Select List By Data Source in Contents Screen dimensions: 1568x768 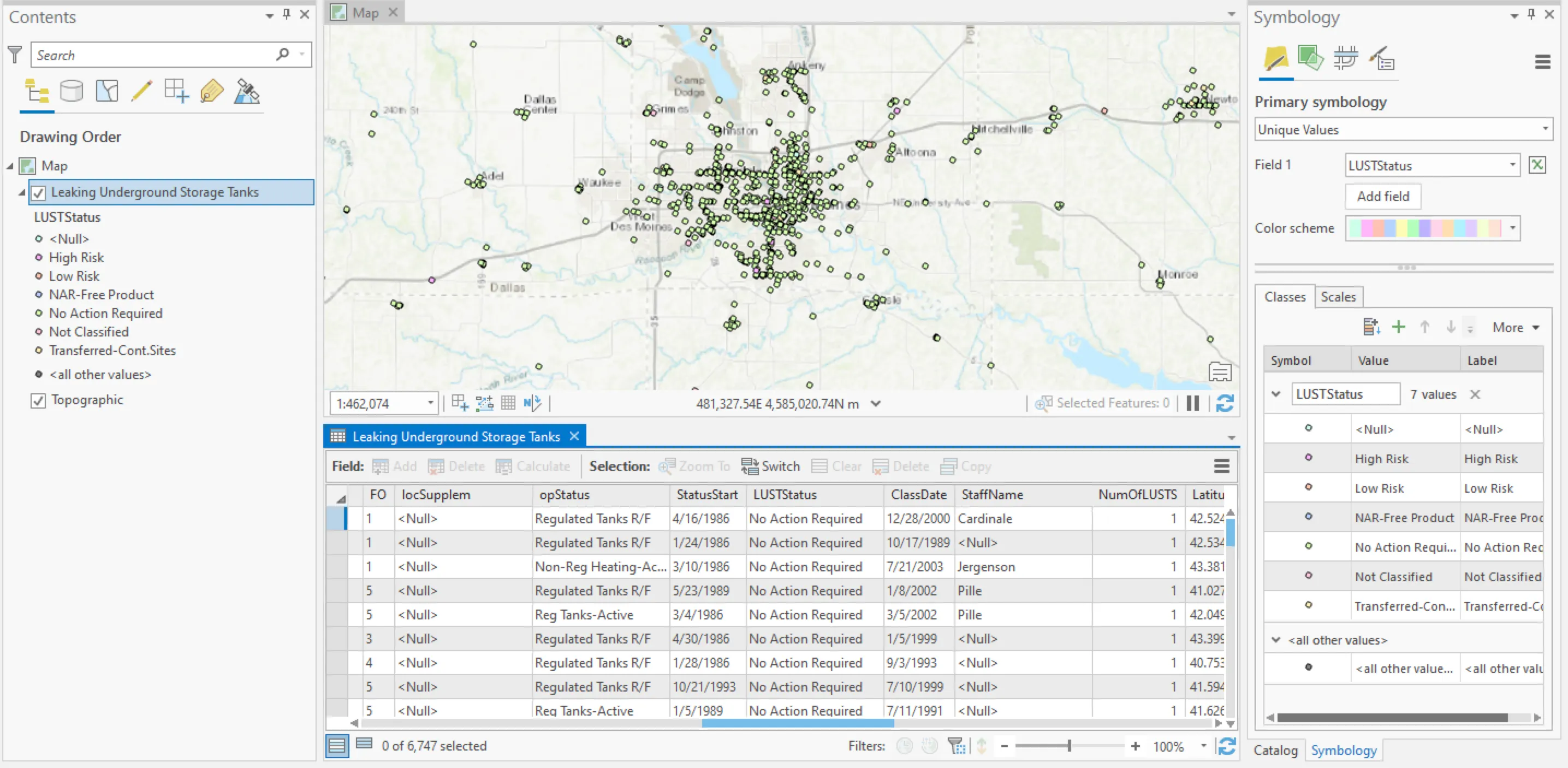[71, 91]
